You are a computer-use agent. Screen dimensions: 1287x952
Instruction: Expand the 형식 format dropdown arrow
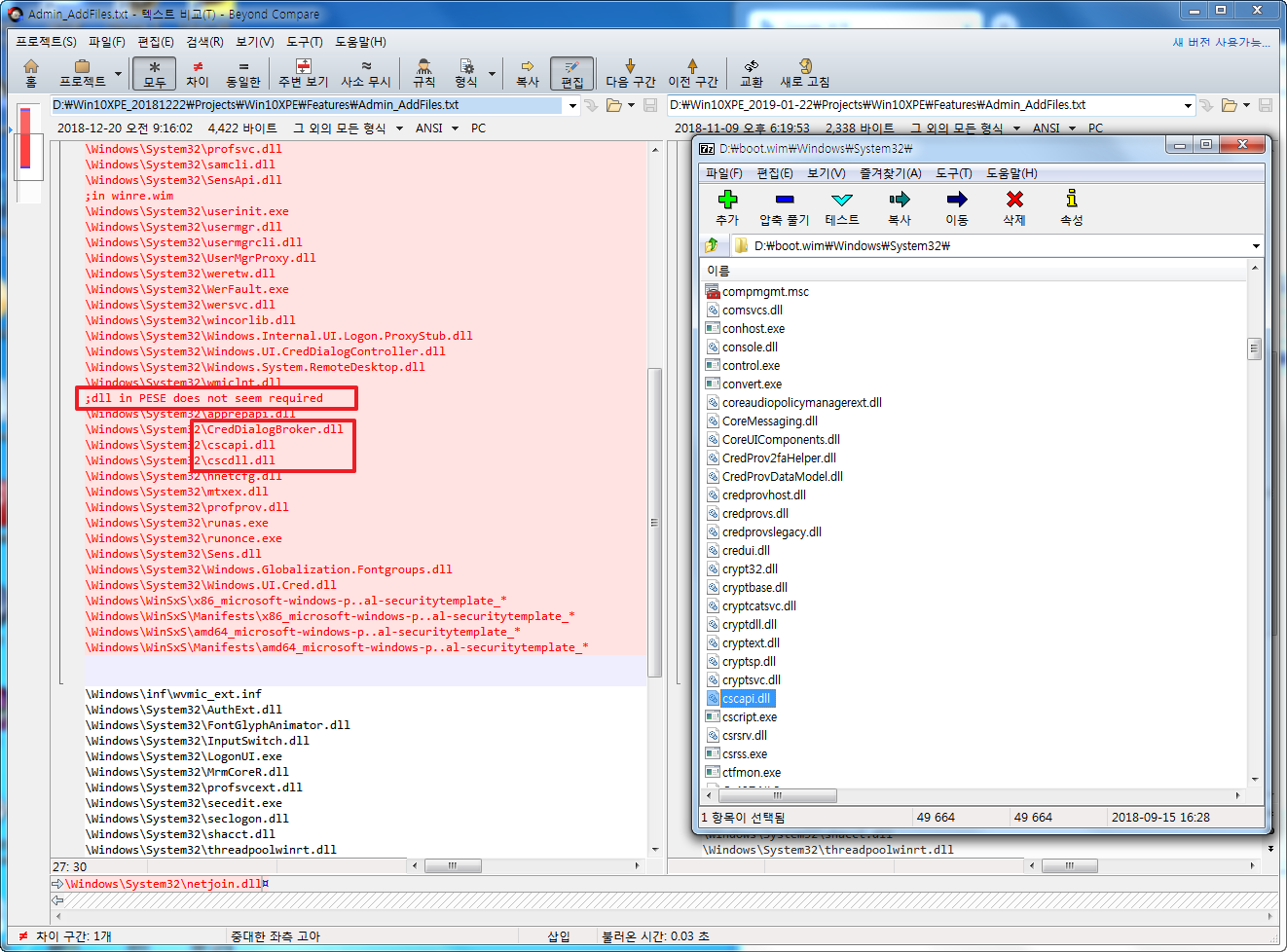coord(492,74)
